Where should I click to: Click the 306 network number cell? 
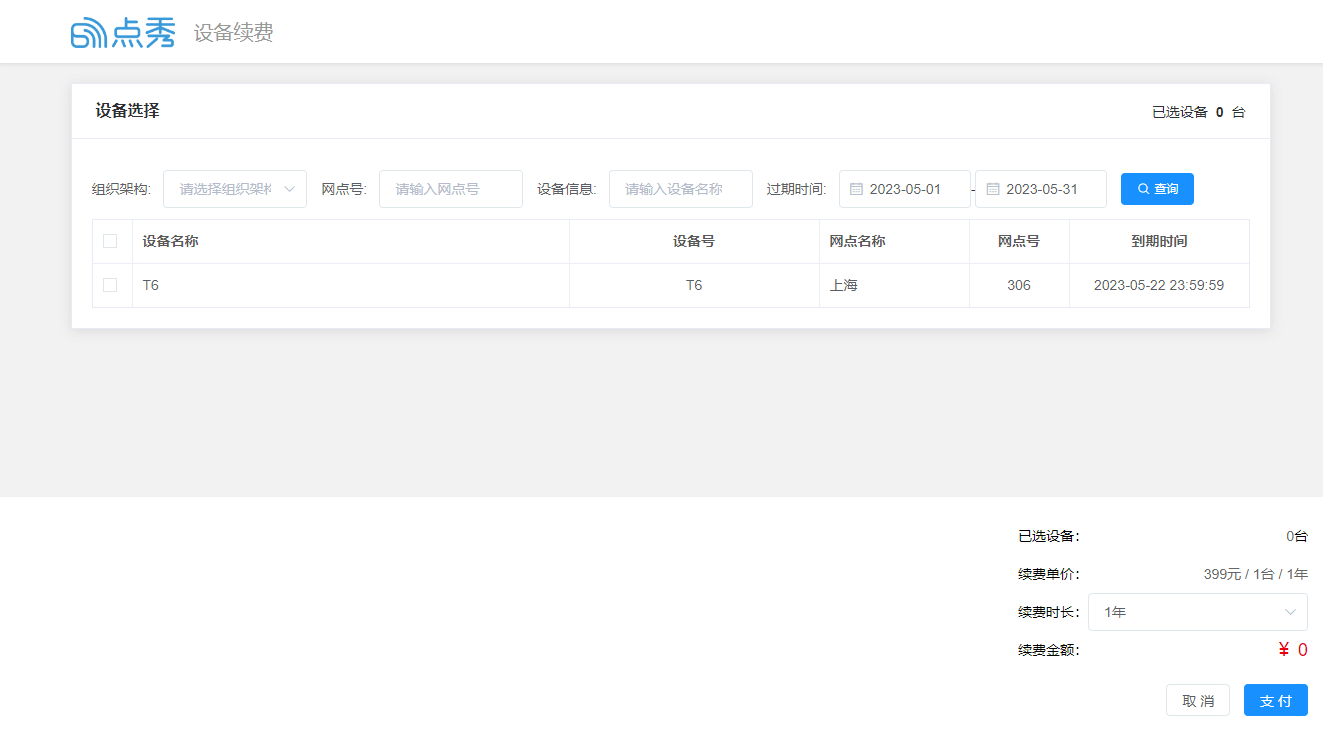(1019, 285)
